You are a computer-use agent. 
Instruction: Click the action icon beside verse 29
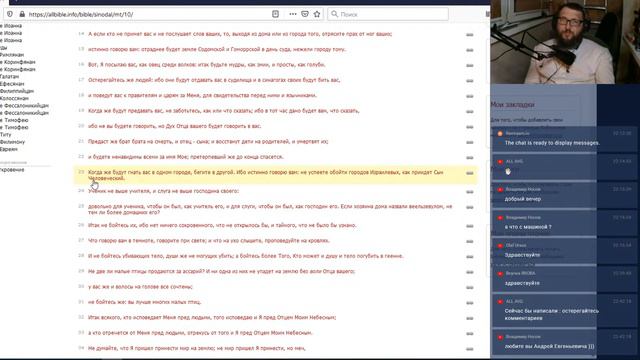(470, 272)
